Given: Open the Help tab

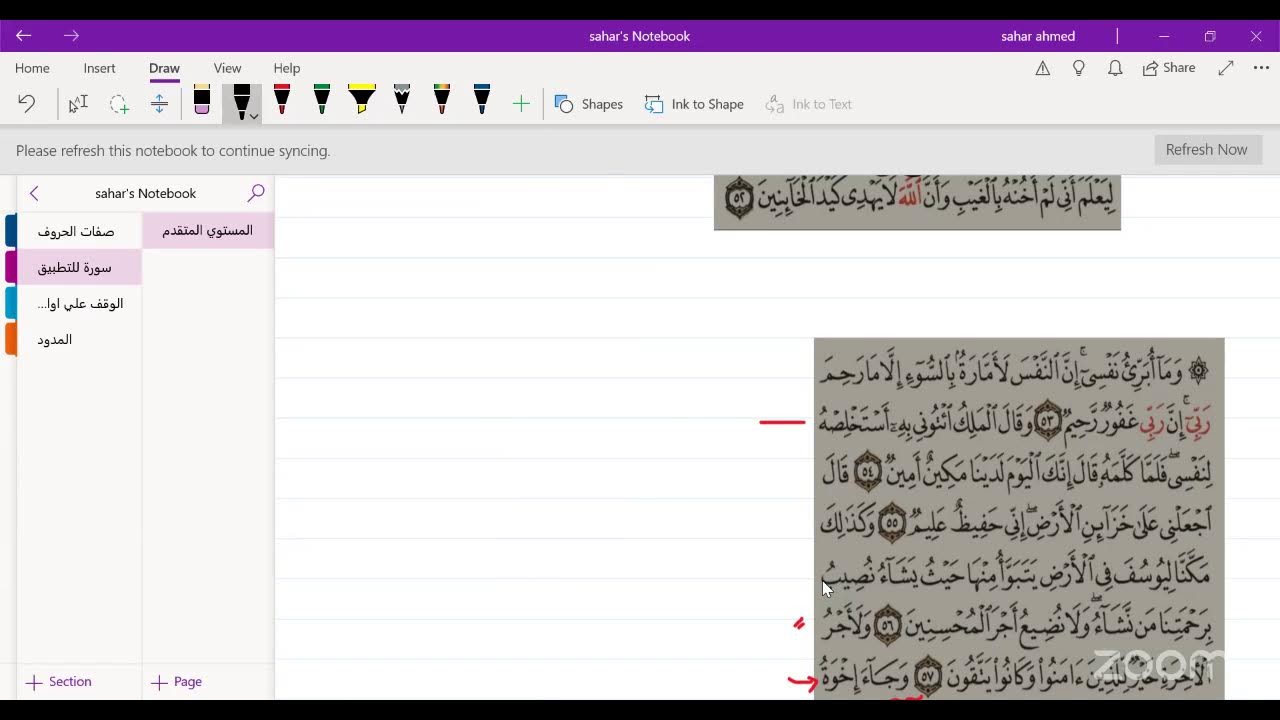Looking at the screenshot, I should tap(287, 68).
